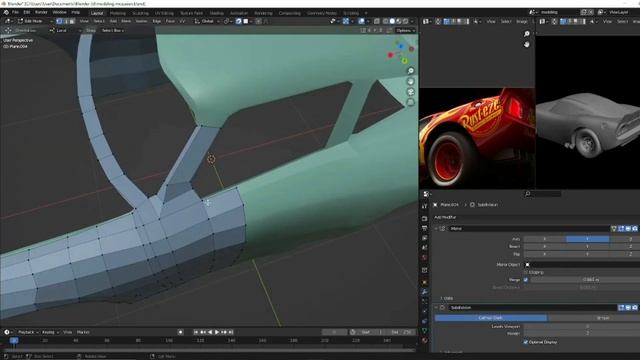Toggle snapping magnet icon
640x360 pixels.
pyautogui.click(x=238, y=21)
